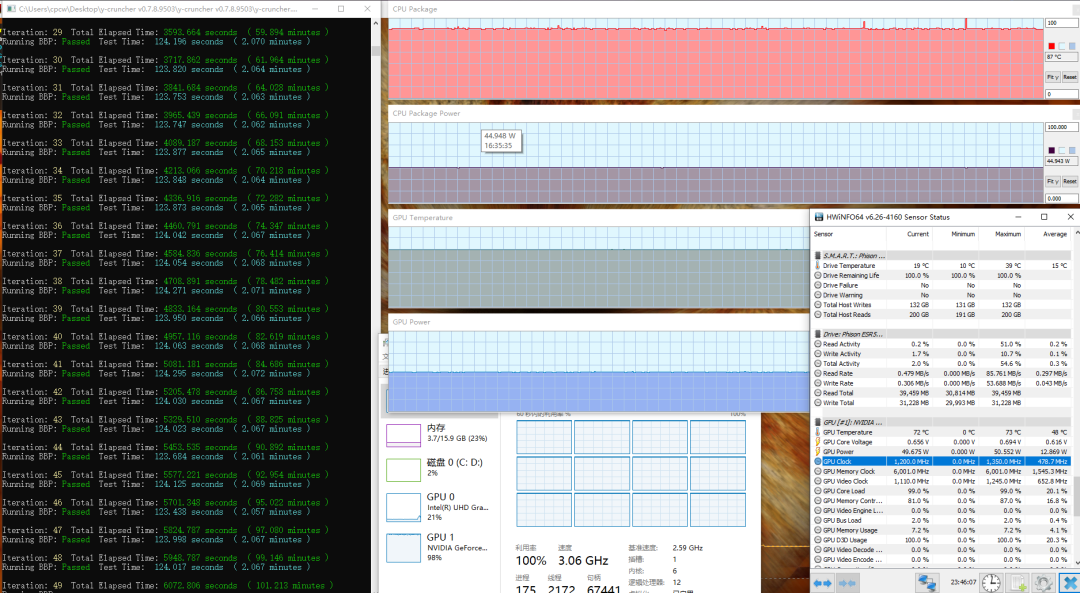This screenshot has height=593, width=1080.
Task: Click CPU Package graph minimum field 0
Action: click(1061, 94)
